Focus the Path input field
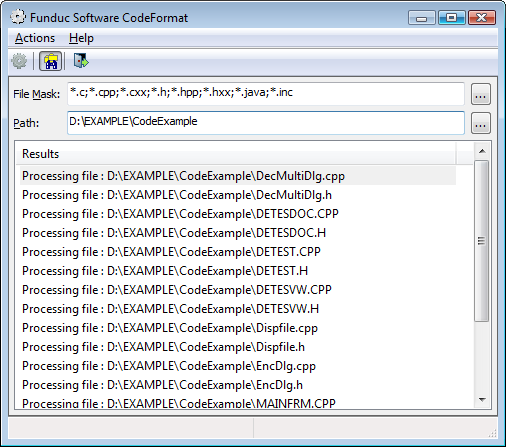Screen dimensions: 506x447 point(266,123)
